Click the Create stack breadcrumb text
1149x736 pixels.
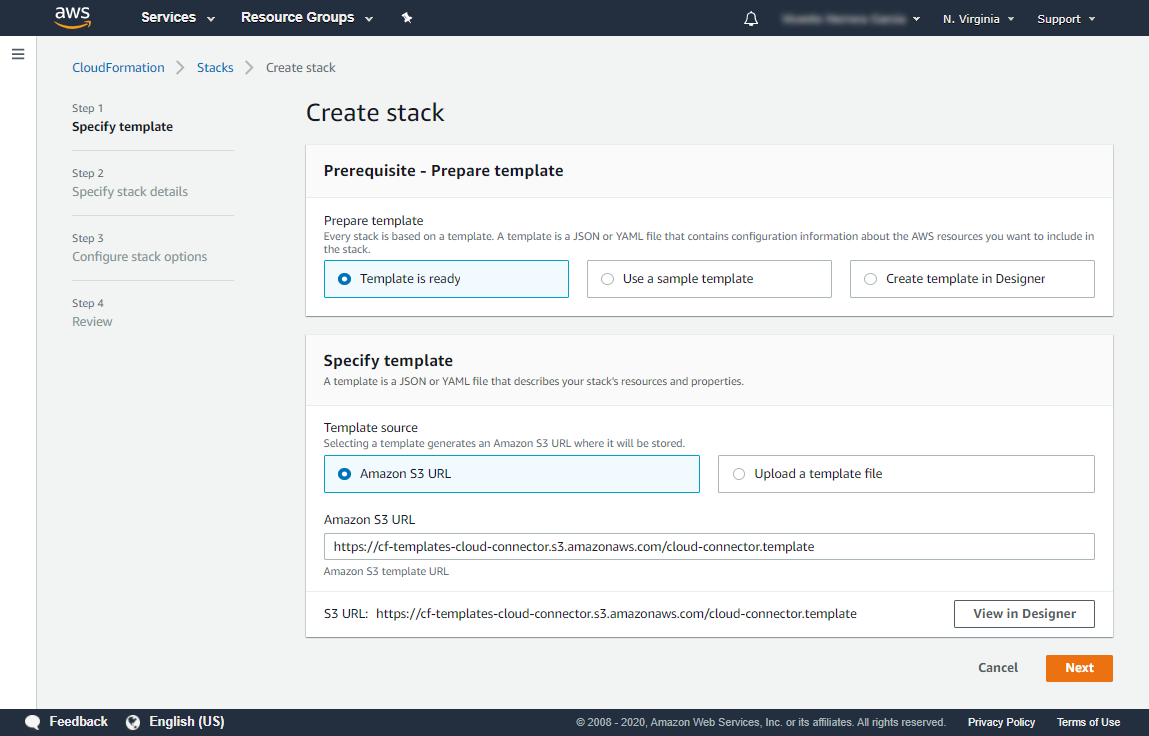[x=300, y=67]
